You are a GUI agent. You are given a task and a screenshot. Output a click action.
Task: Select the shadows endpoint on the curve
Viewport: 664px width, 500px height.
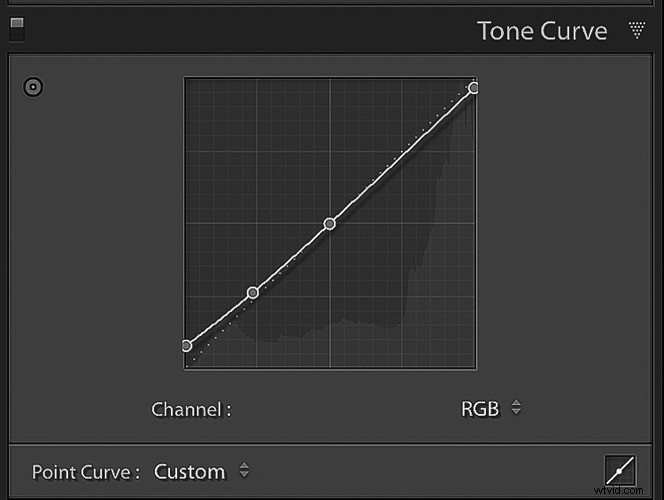(186, 346)
